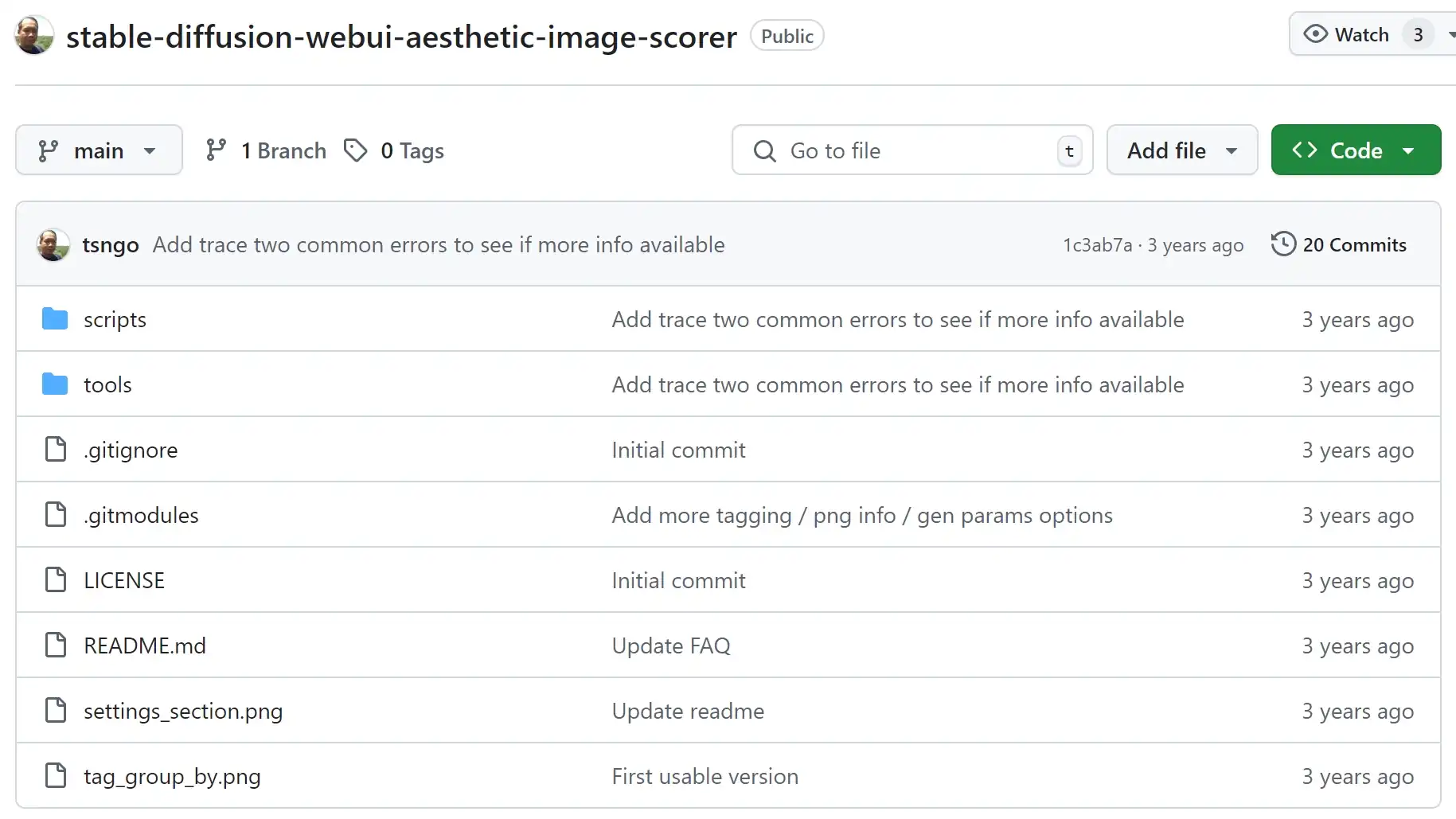The height and width of the screenshot is (819, 1456).
Task: Open the main branch dropdown
Action: click(x=99, y=150)
